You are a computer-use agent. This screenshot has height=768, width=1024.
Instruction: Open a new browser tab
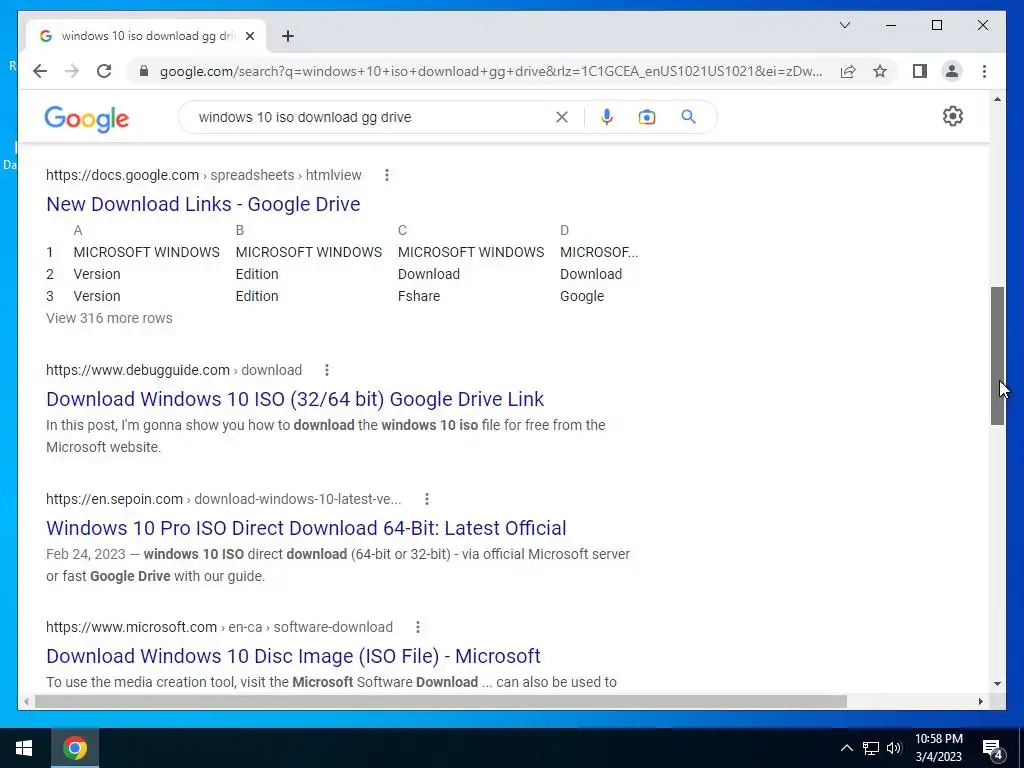click(x=287, y=36)
